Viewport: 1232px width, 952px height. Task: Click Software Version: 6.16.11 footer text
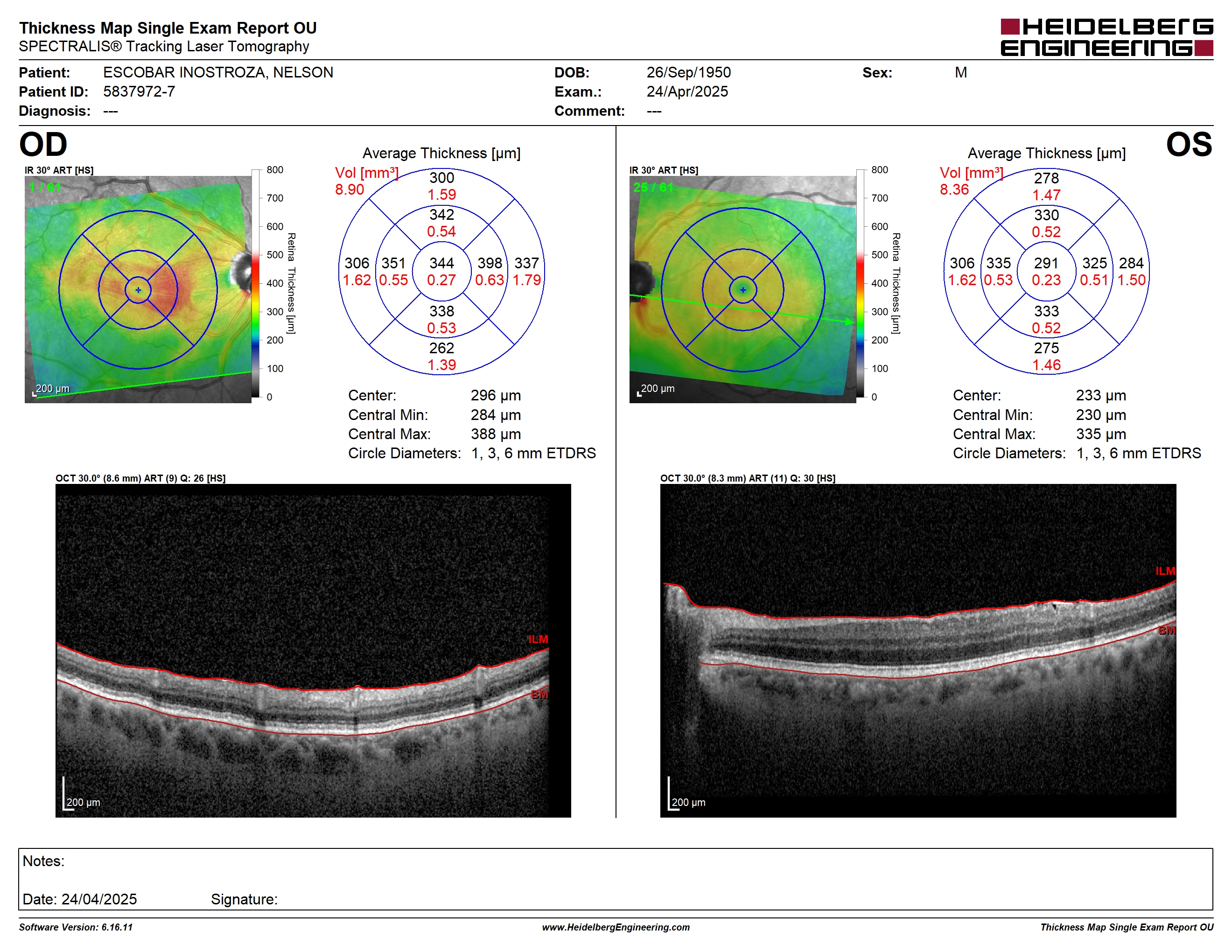pyautogui.click(x=76, y=927)
